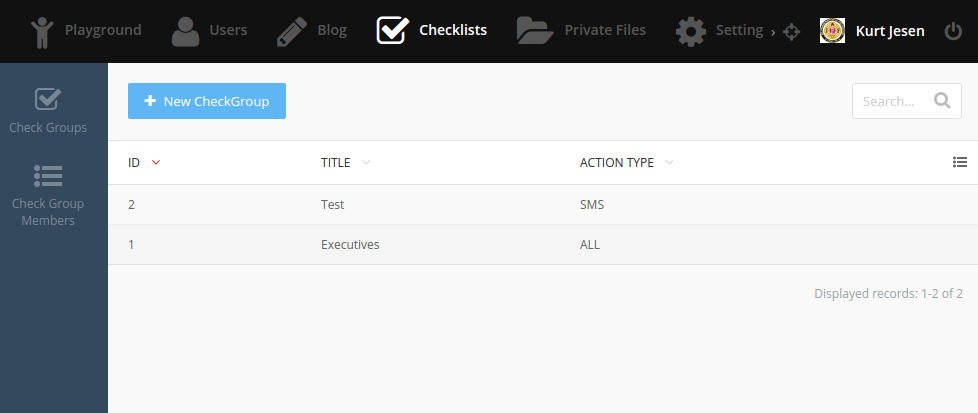The height and width of the screenshot is (413, 978).
Task: Open Playground menu label
Action: pyautogui.click(x=103, y=30)
